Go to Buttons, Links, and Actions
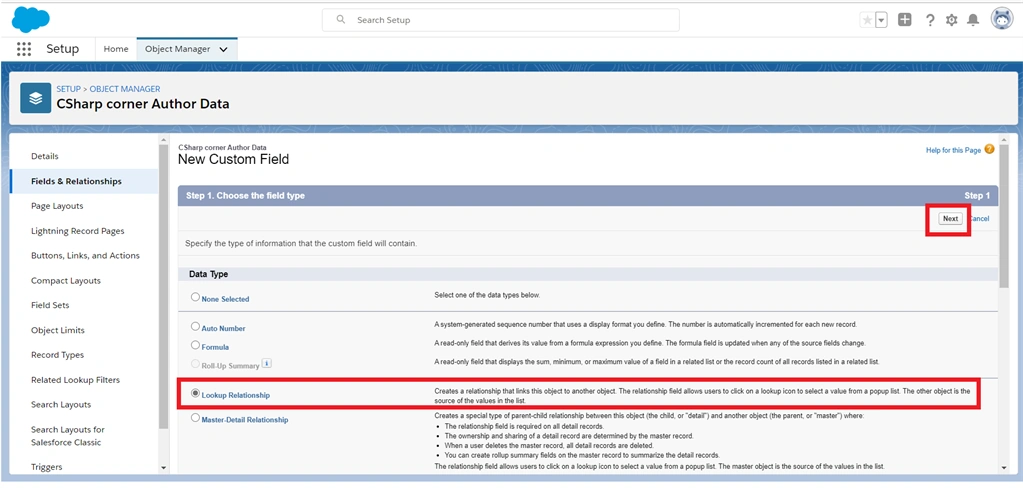The height and width of the screenshot is (488, 1023). (85, 256)
